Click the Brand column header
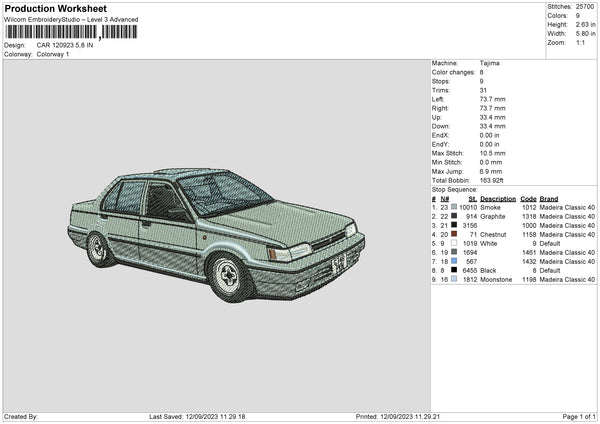 pyautogui.click(x=549, y=198)
